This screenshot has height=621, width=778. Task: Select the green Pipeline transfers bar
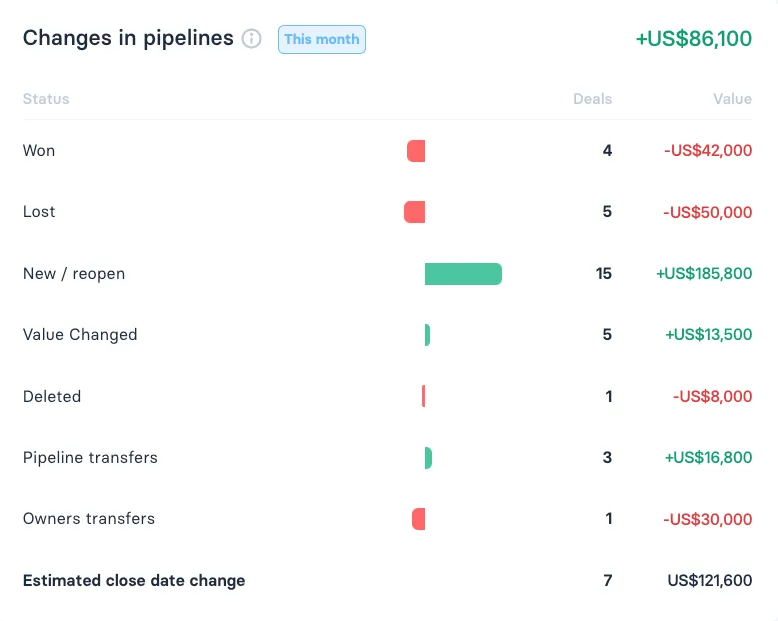pyautogui.click(x=428, y=458)
